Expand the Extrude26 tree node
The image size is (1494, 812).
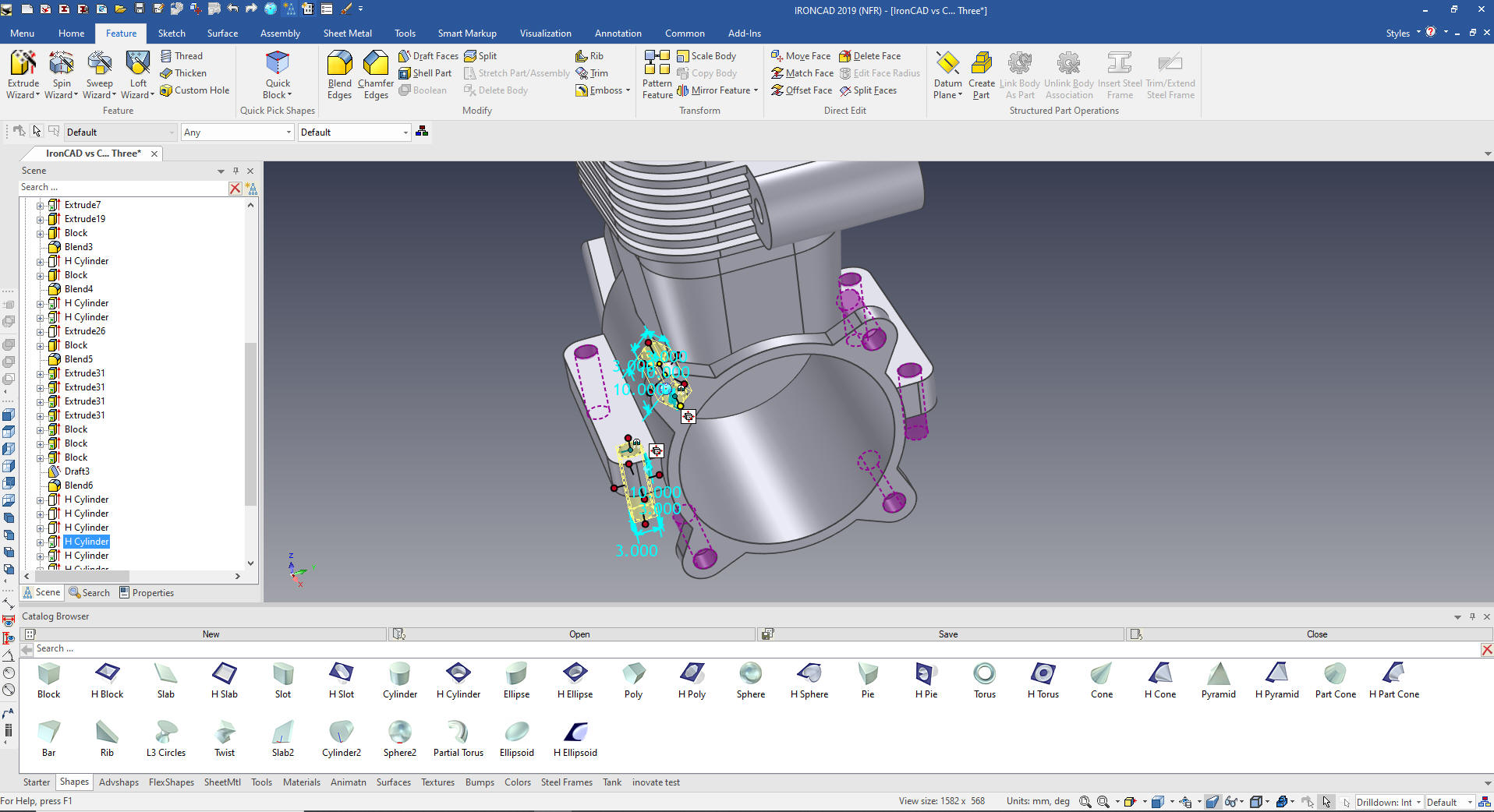coord(41,332)
